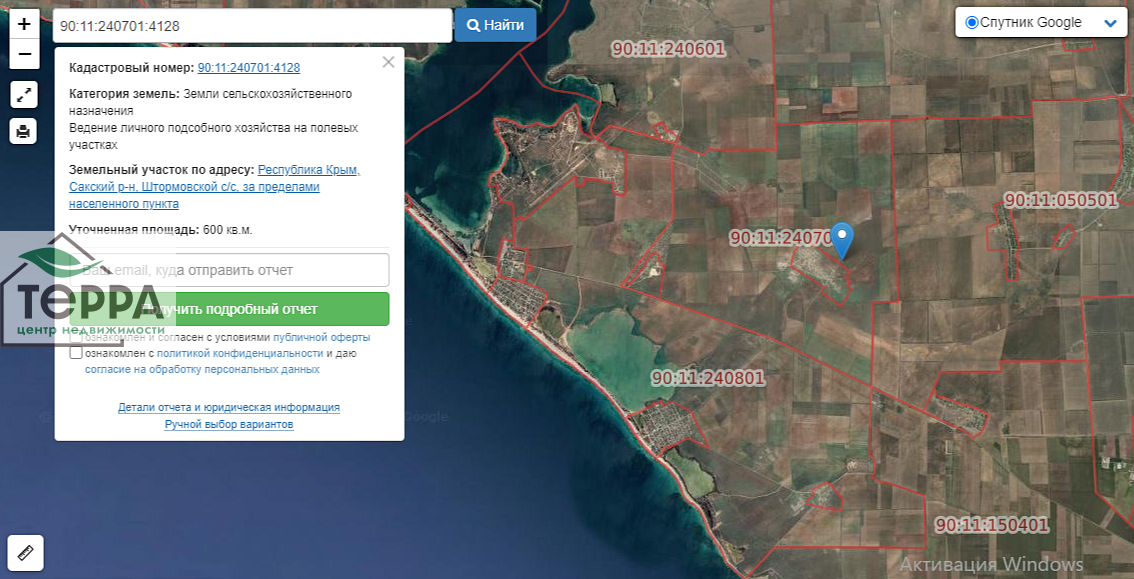
Task: Open the ruler measurement tool
Action: [25, 550]
